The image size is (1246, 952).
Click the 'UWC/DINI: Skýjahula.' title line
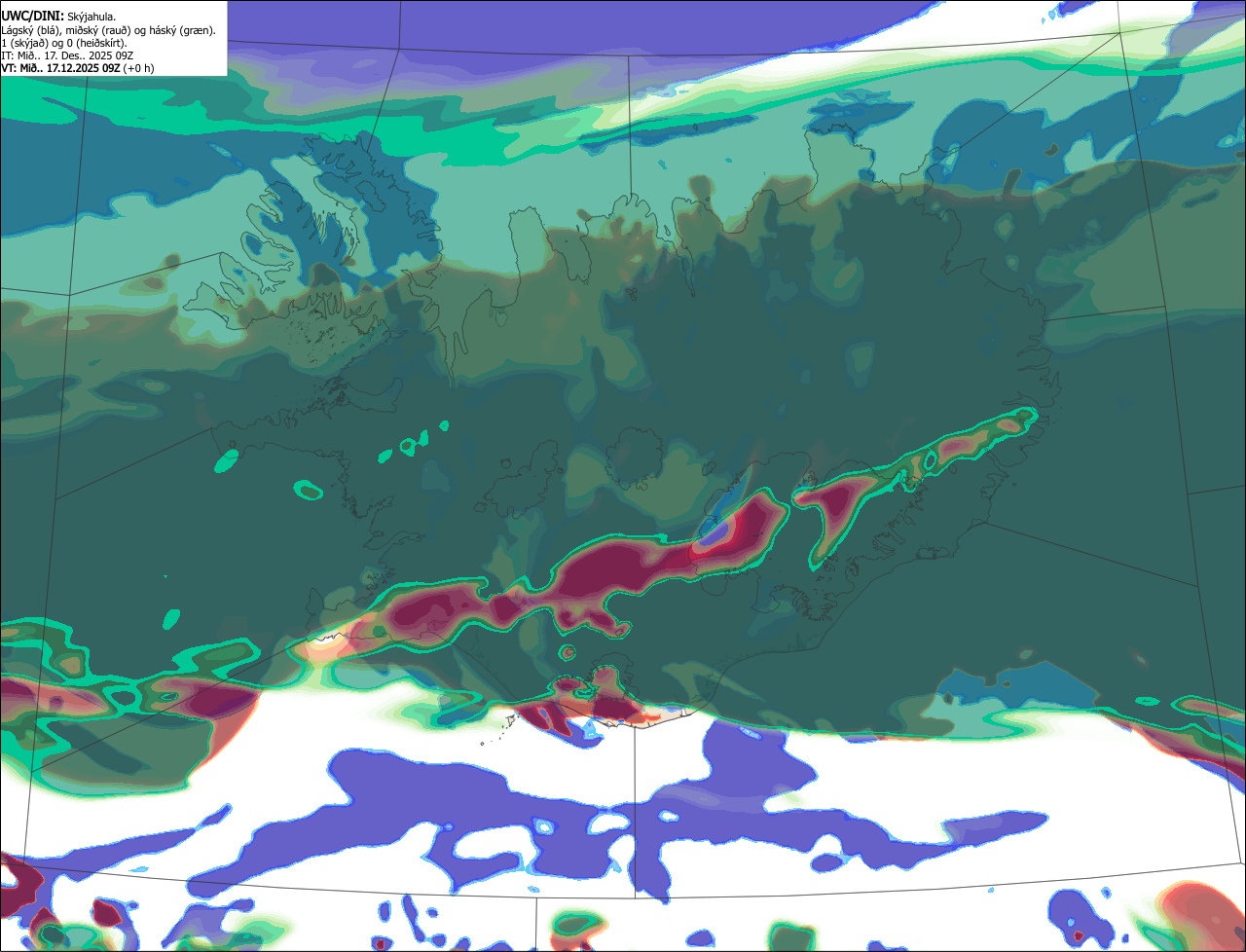tap(58, 17)
